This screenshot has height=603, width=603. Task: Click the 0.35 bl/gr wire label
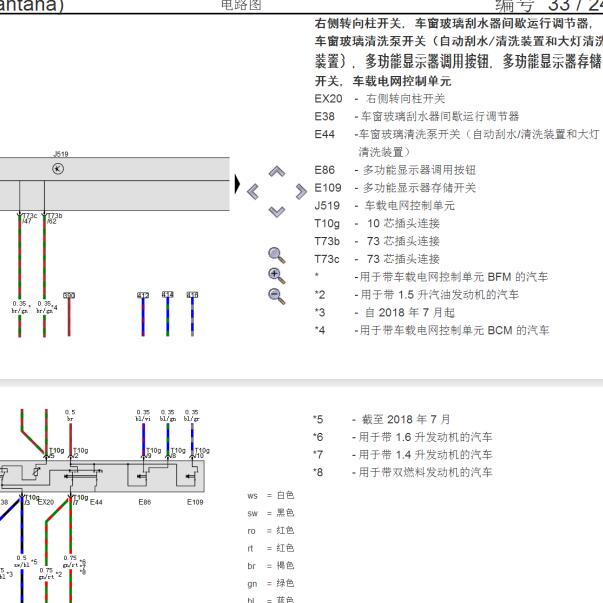click(192, 415)
